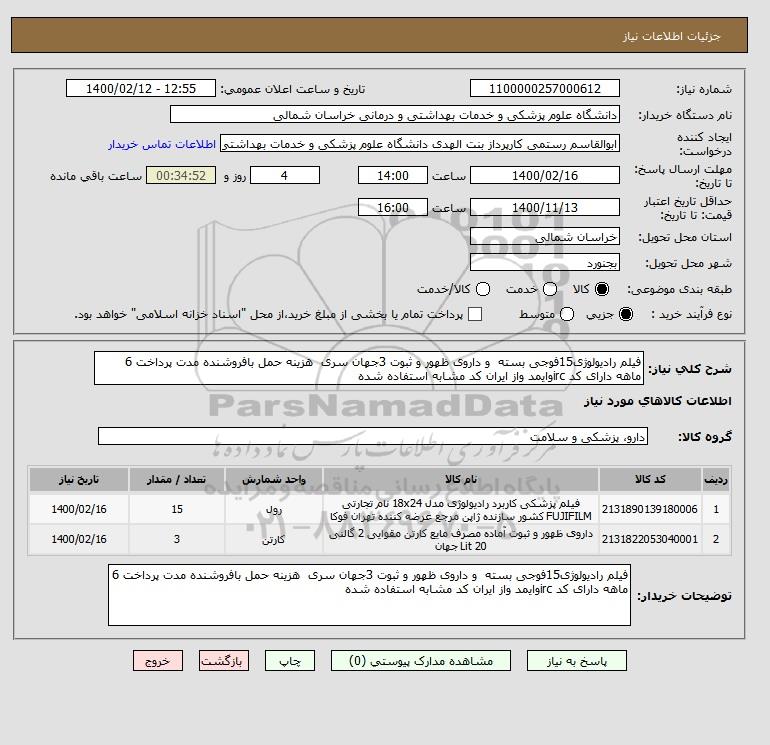Click the validity time 16:00 field

click(x=393, y=207)
